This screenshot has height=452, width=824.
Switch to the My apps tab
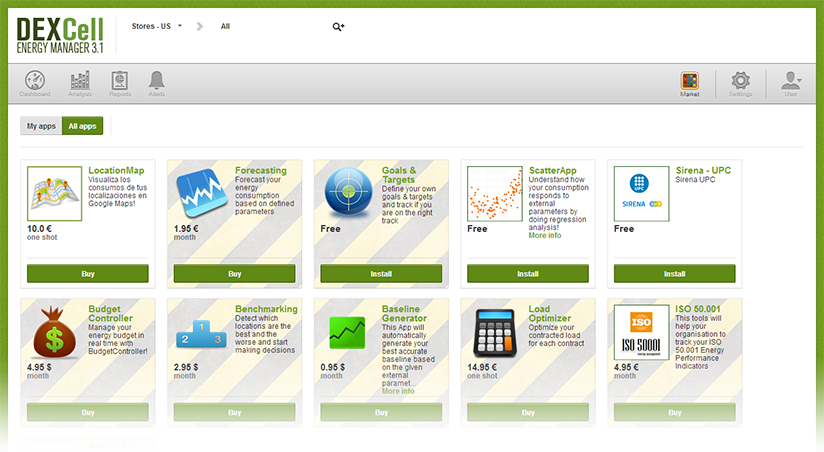(x=41, y=126)
